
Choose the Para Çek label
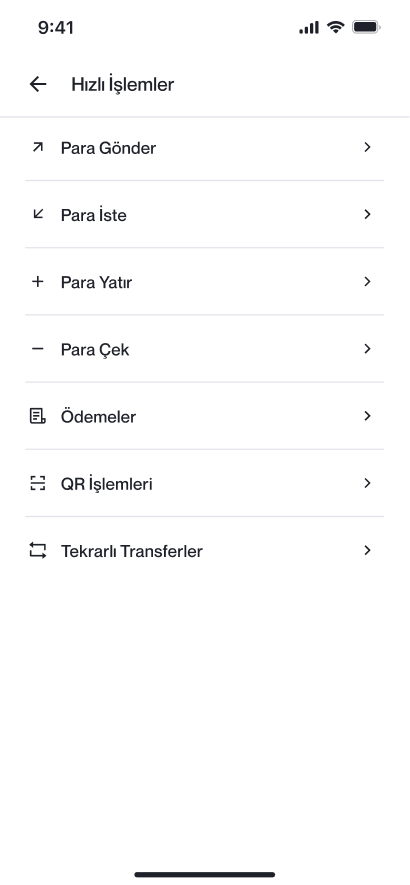click(x=95, y=350)
